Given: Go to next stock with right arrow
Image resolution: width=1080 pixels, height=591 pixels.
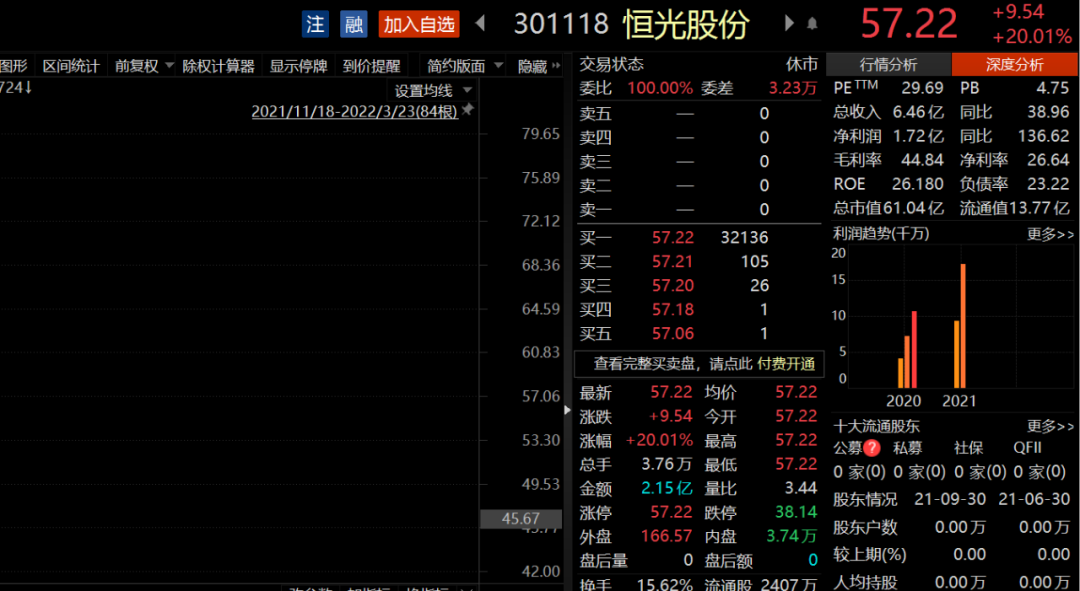Looking at the screenshot, I should (789, 23).
